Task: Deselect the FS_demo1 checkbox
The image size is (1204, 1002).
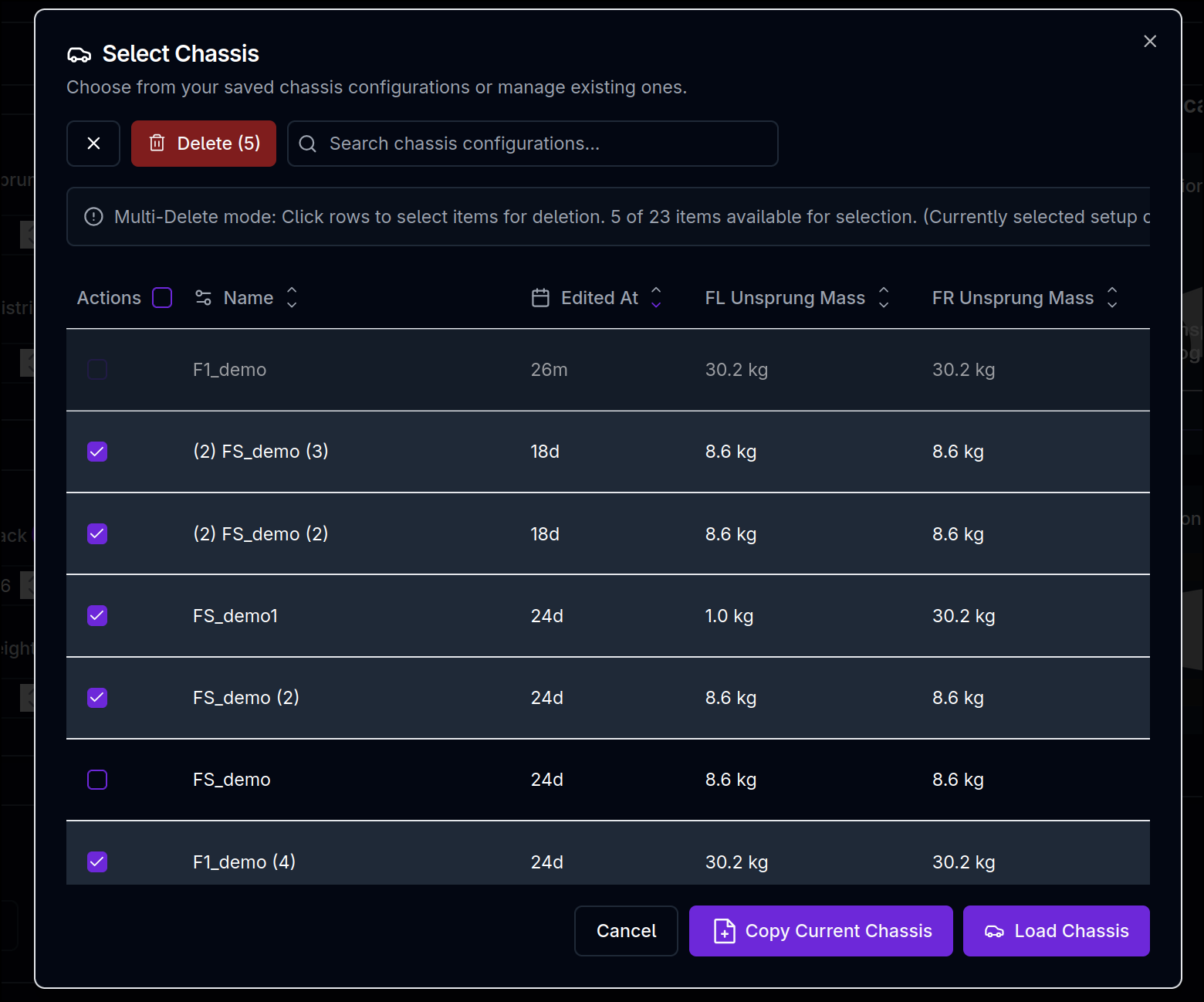Action: pyautogui.click(x=97, y=616)
